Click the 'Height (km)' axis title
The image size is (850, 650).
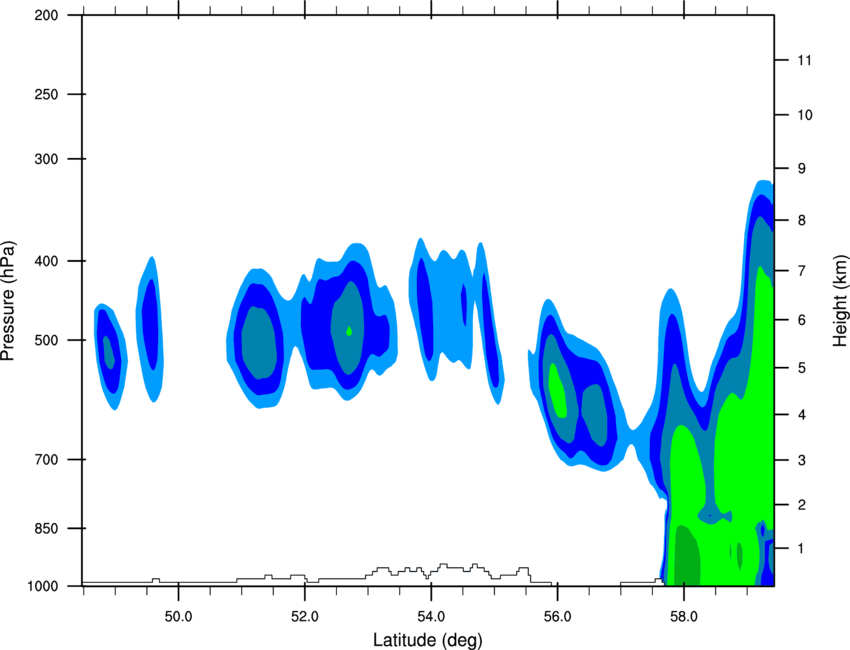[x=840, y=300]
